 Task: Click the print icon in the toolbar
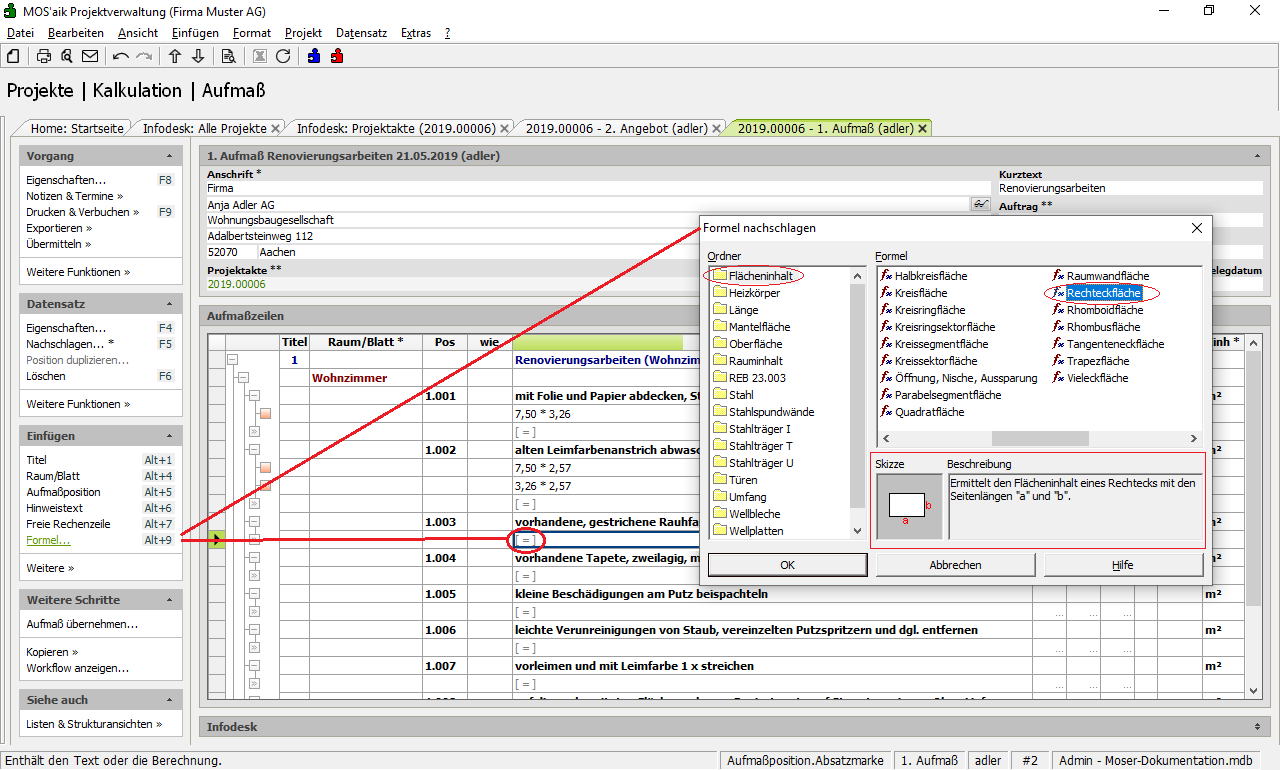(44, 56)
